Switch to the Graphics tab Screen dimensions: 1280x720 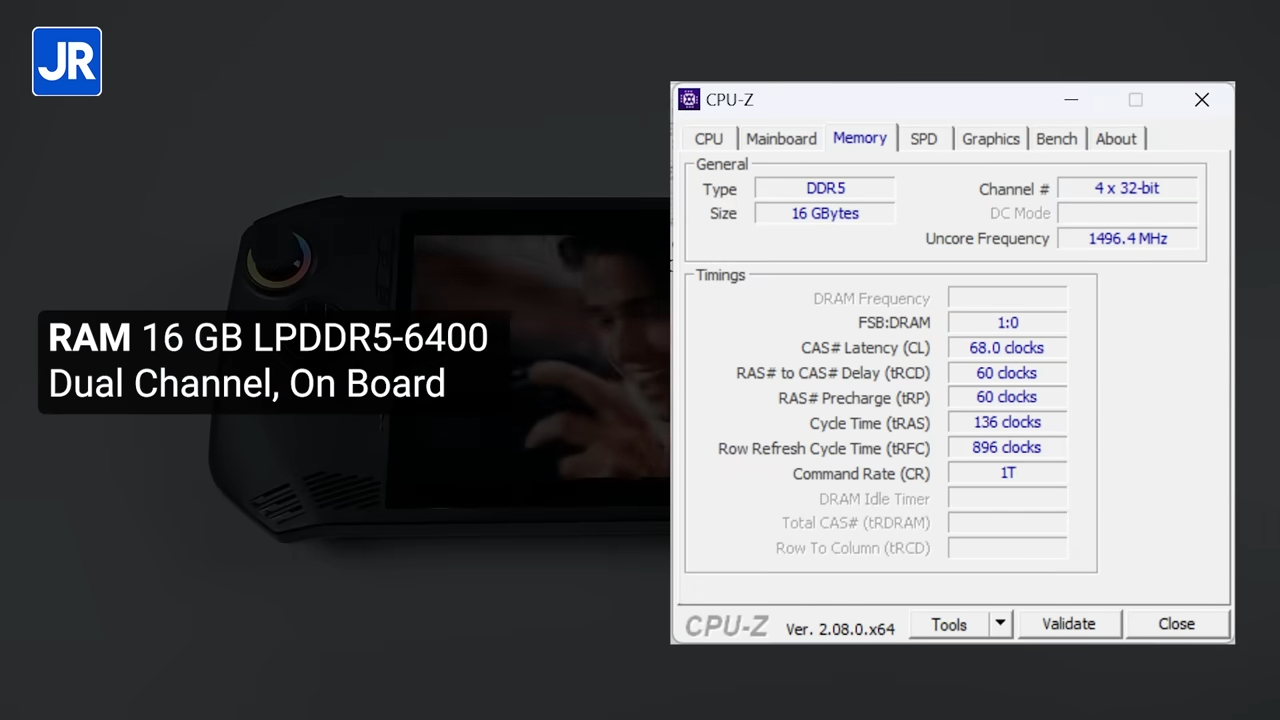(990, 139)
